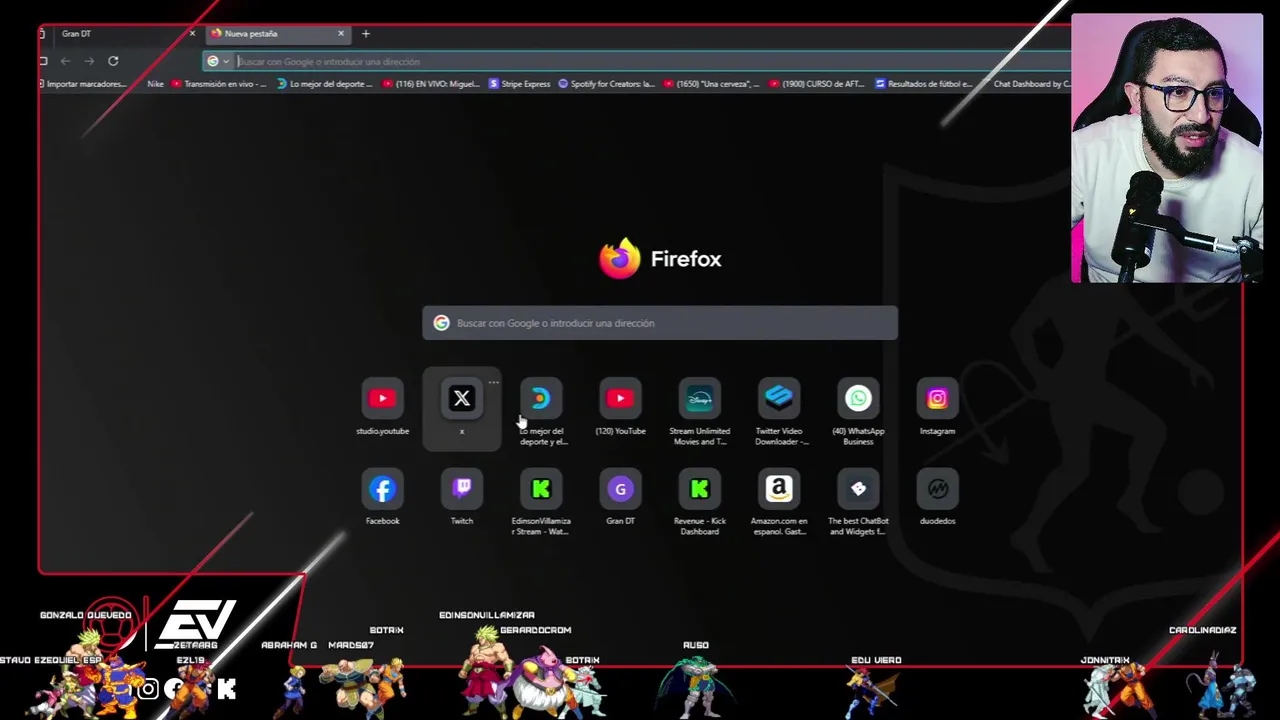Screen dimensions: 1280x720
Task: Click the Firefox reload page button
Action: coord(113,61)
